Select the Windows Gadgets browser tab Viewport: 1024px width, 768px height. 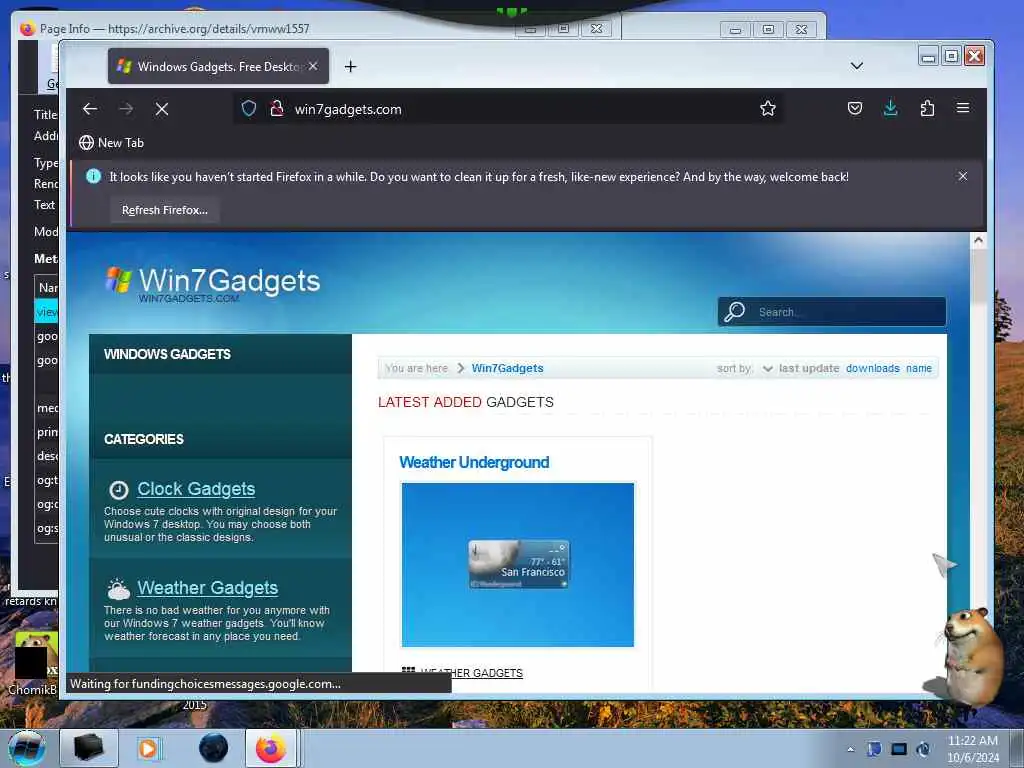click(x=218, y=66)
